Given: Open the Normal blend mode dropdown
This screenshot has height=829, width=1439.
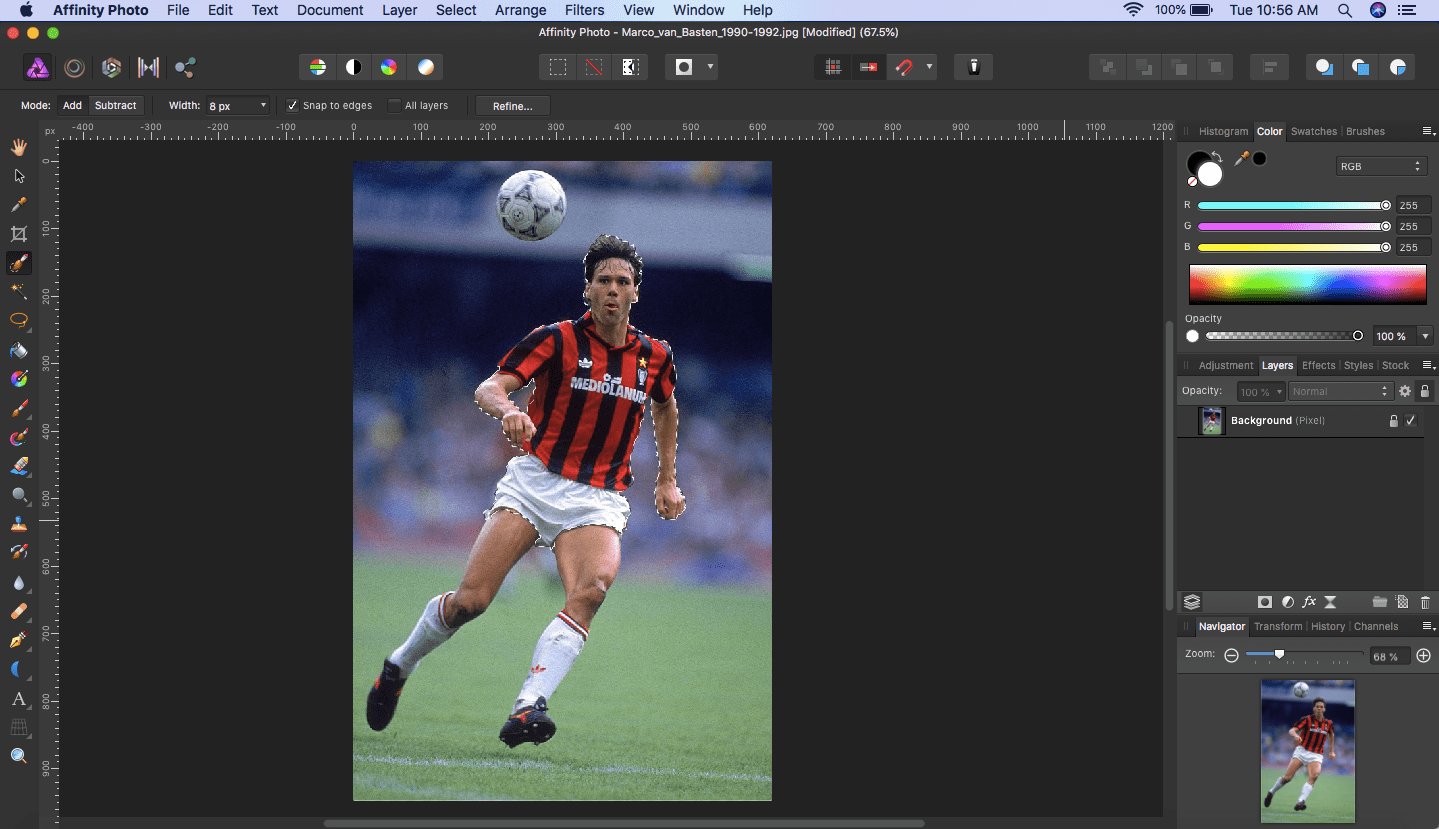Looking at the screenshot, I should [1339, 391].
